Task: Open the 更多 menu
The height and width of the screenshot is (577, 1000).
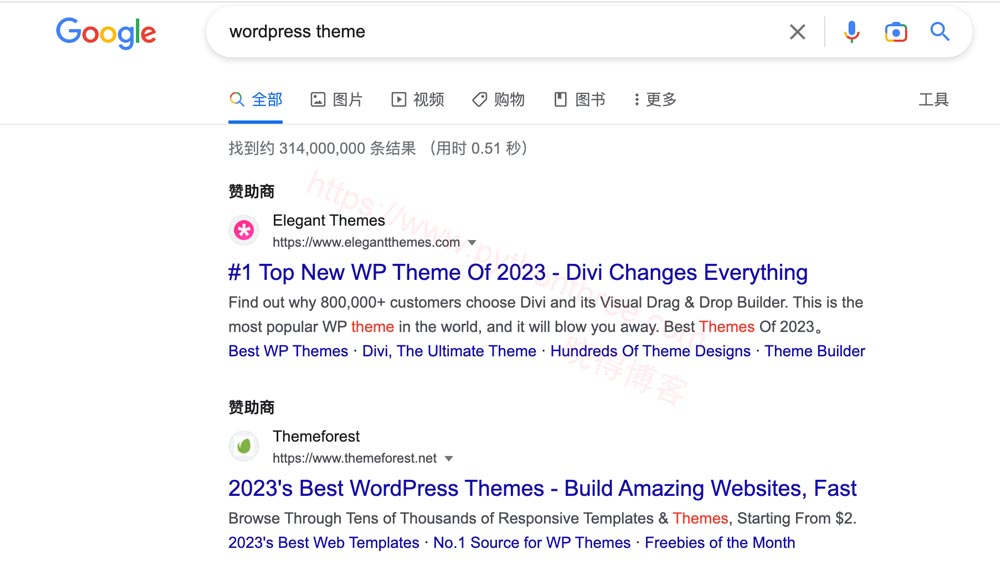Action: [x=655, y=99]
